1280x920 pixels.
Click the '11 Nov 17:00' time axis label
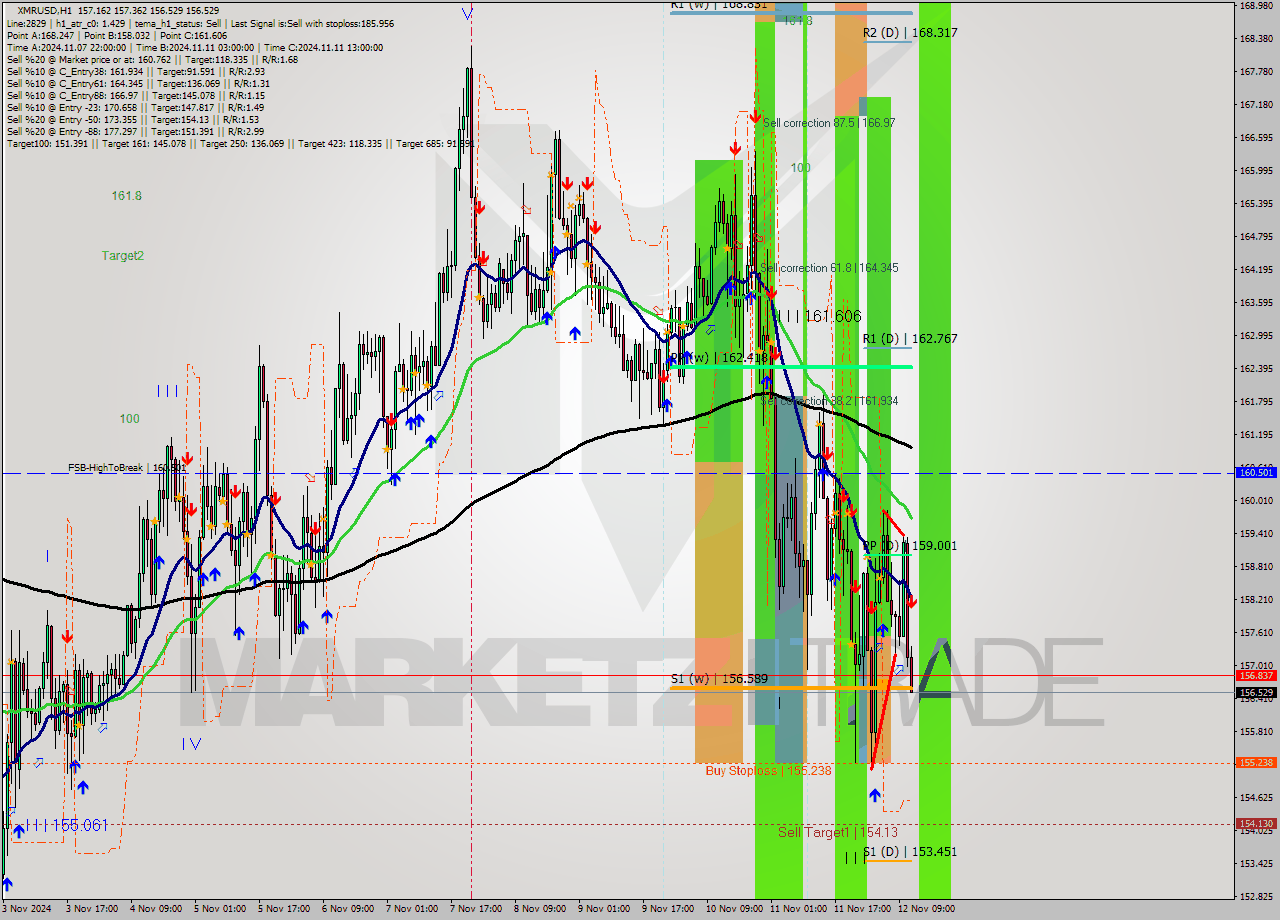(x=862, y=909)
